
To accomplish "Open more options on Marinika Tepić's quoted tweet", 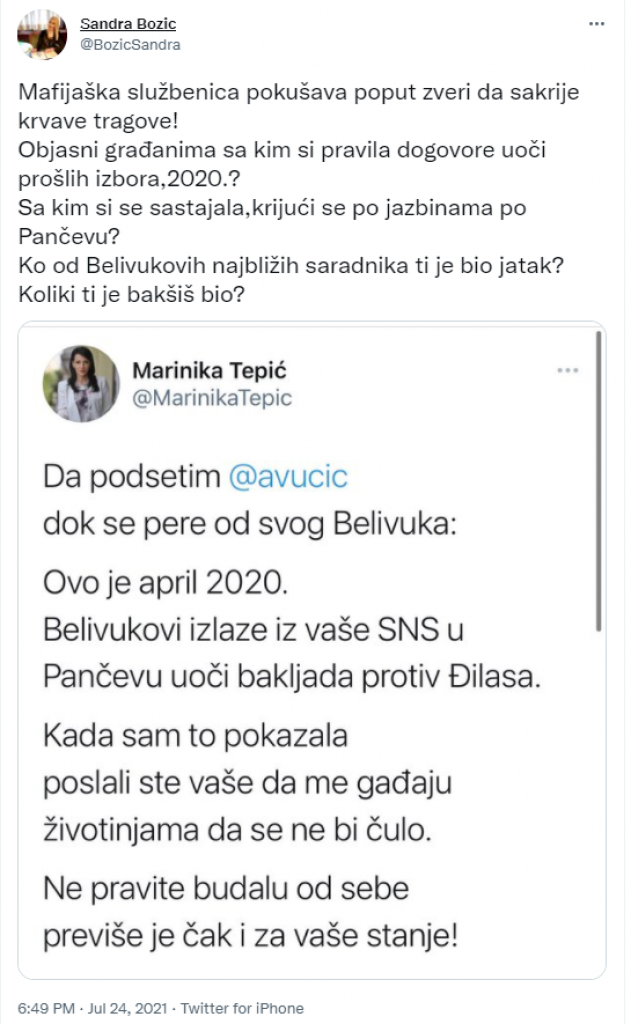I will [x=568, y=368].
